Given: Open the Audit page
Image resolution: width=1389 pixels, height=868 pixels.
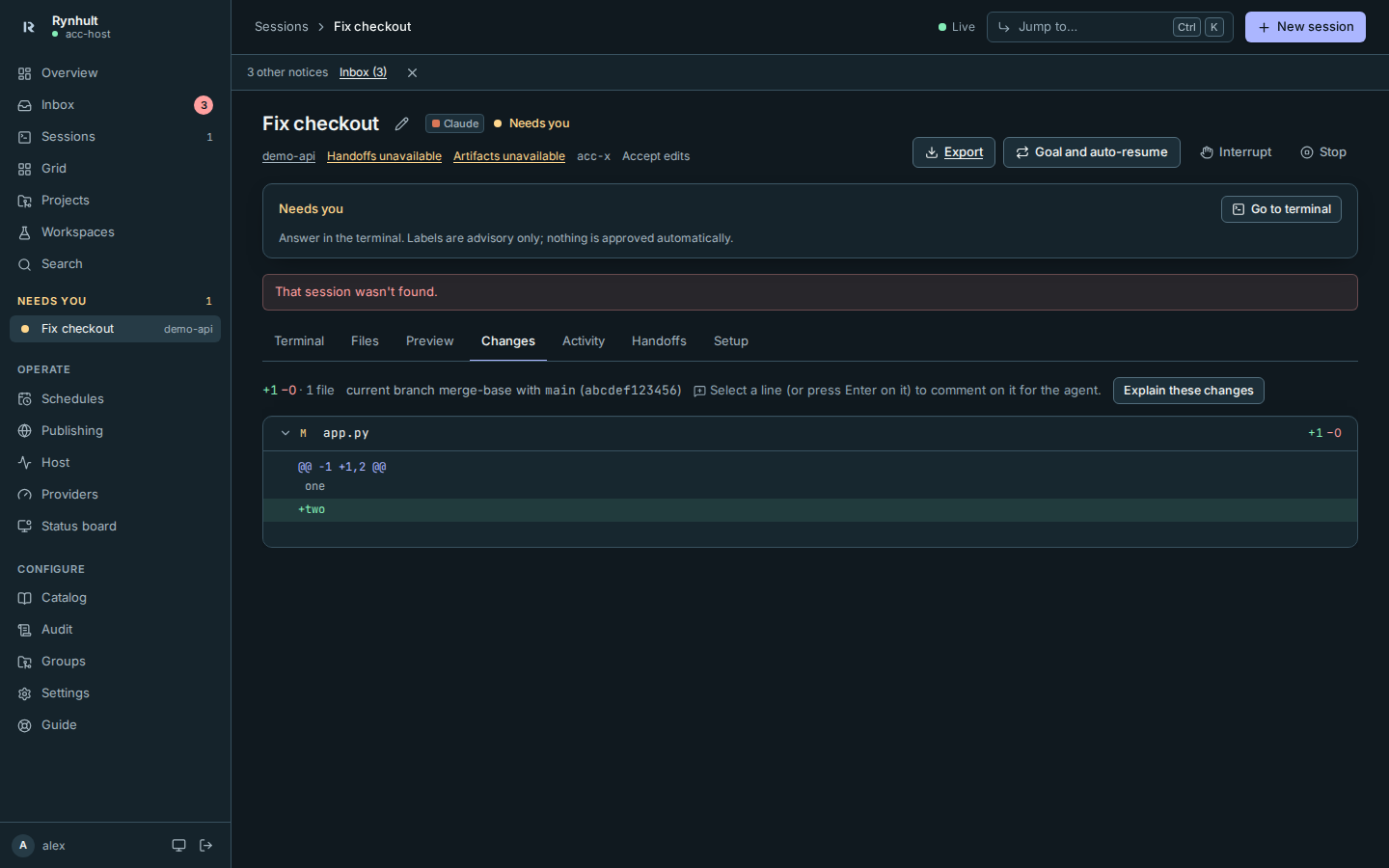Looking at the screenshot, I should [x=115, y=630].
